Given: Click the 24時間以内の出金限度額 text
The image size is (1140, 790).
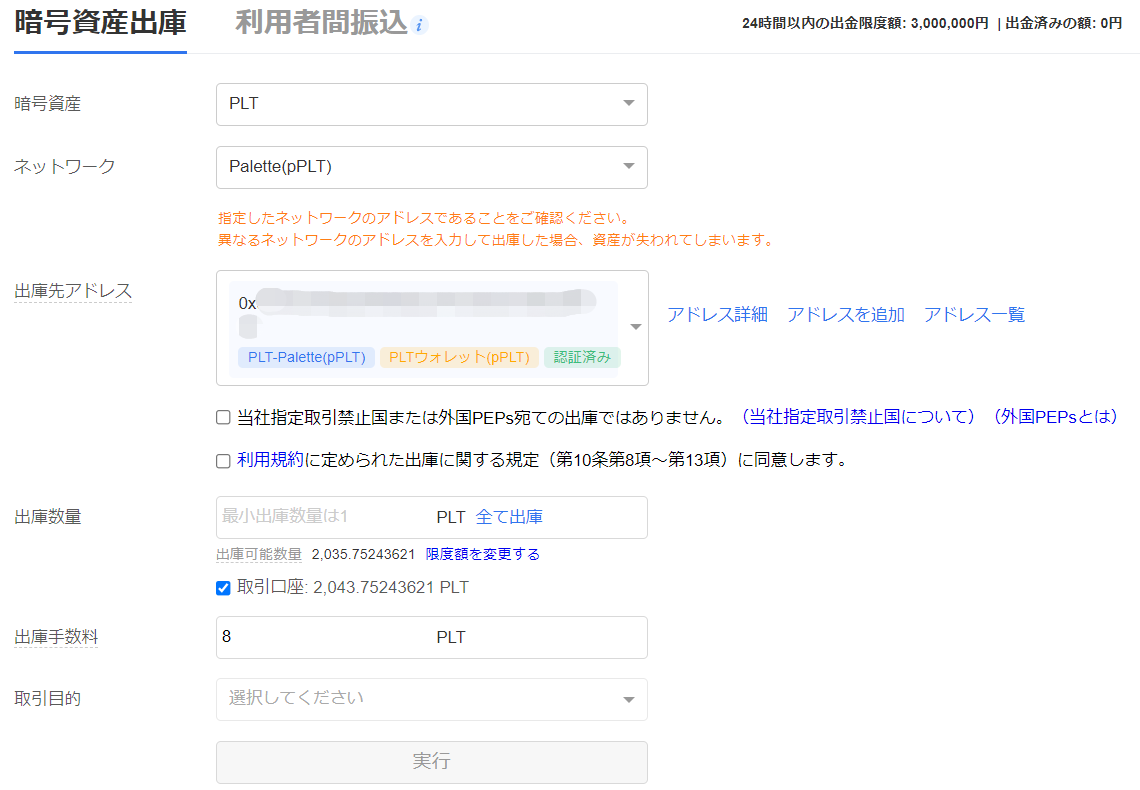Looking at the screenshot, I should [x=865, y=23].
